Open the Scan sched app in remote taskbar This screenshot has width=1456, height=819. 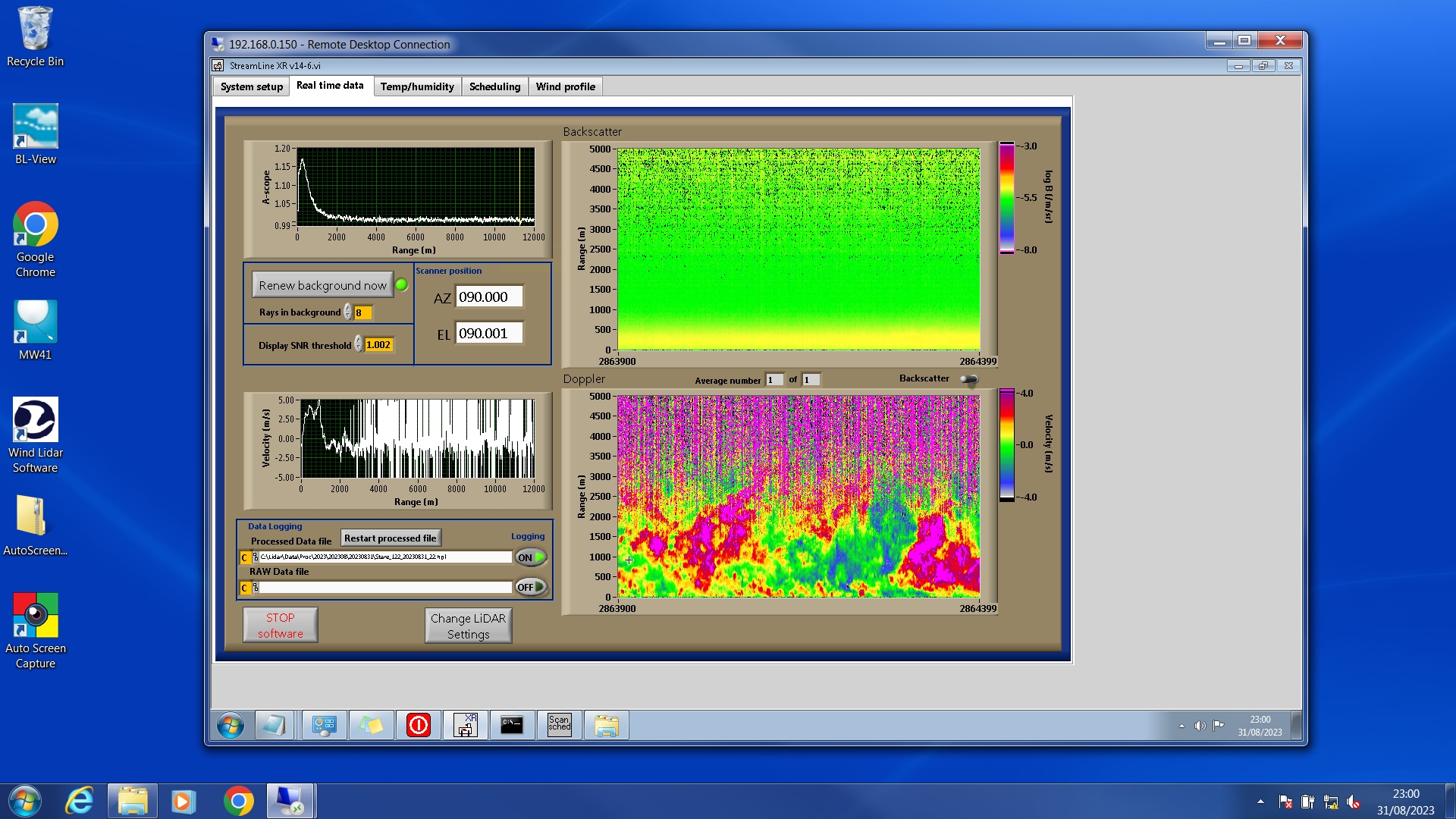(x=560, y=726)
